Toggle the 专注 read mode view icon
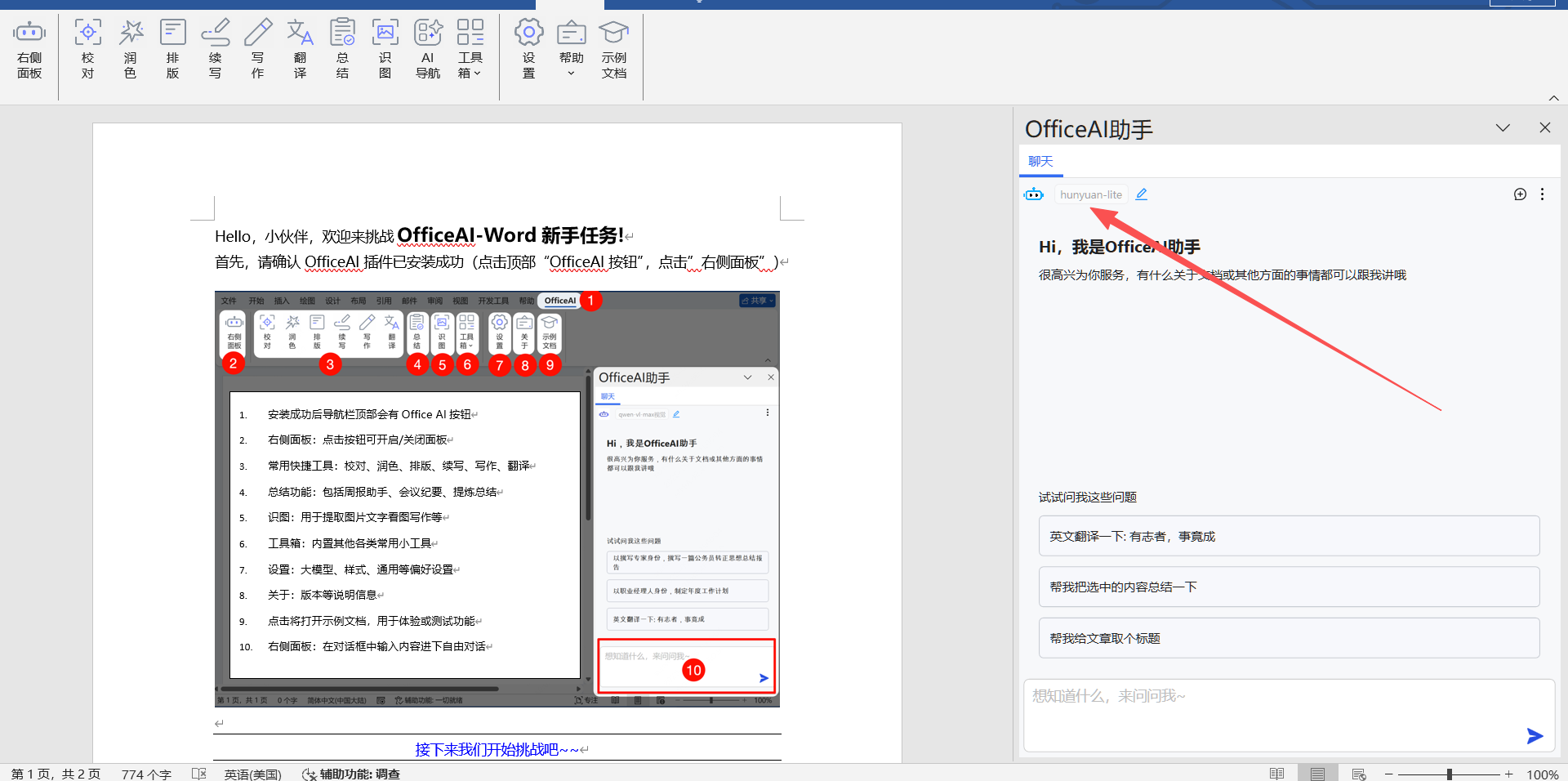 (x=1276, y=774)
